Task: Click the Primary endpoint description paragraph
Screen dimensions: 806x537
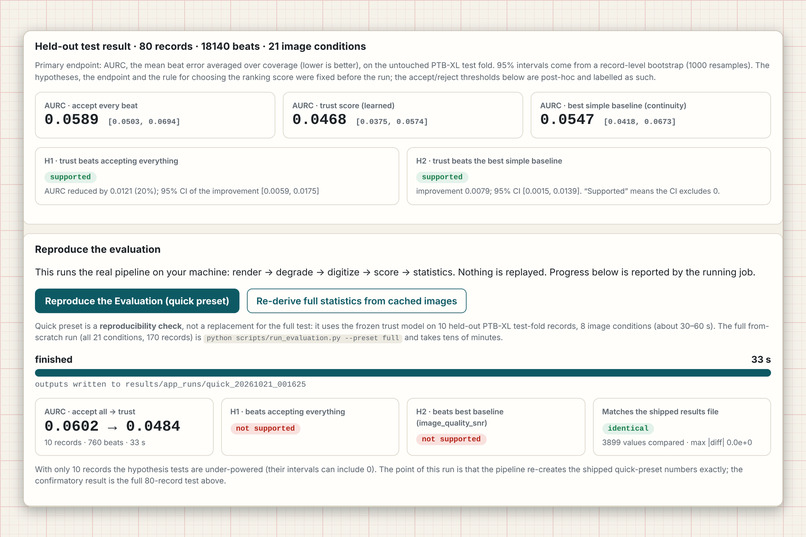Action: tap(402, 71)
